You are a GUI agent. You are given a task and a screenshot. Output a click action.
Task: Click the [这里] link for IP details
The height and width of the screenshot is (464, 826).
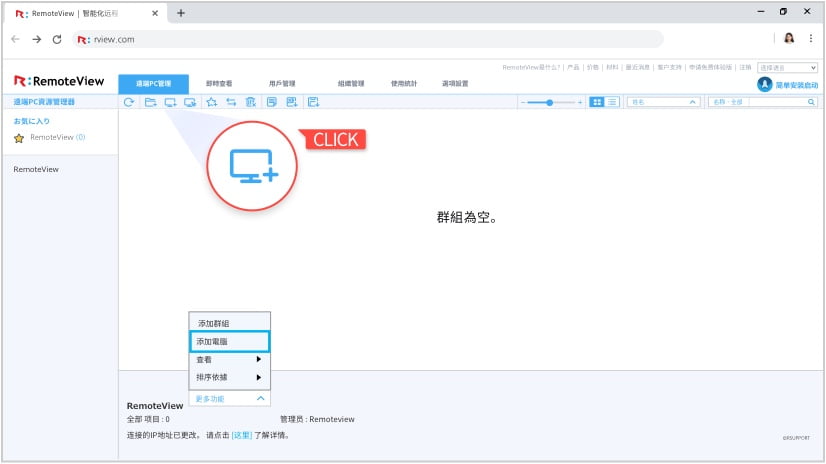coord(242,435)
